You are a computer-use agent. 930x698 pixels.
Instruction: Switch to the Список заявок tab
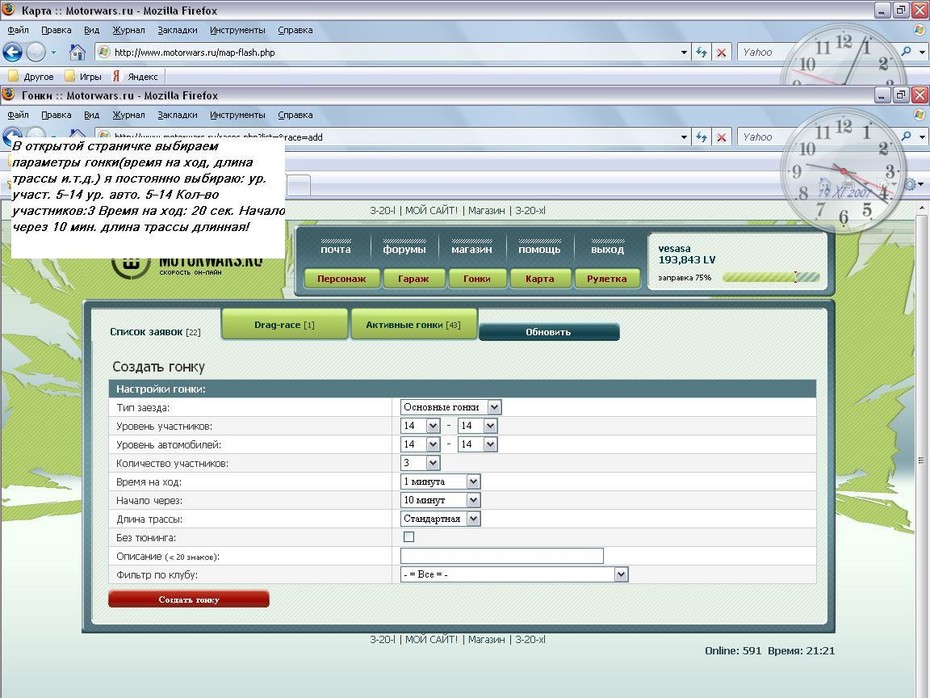155,332
